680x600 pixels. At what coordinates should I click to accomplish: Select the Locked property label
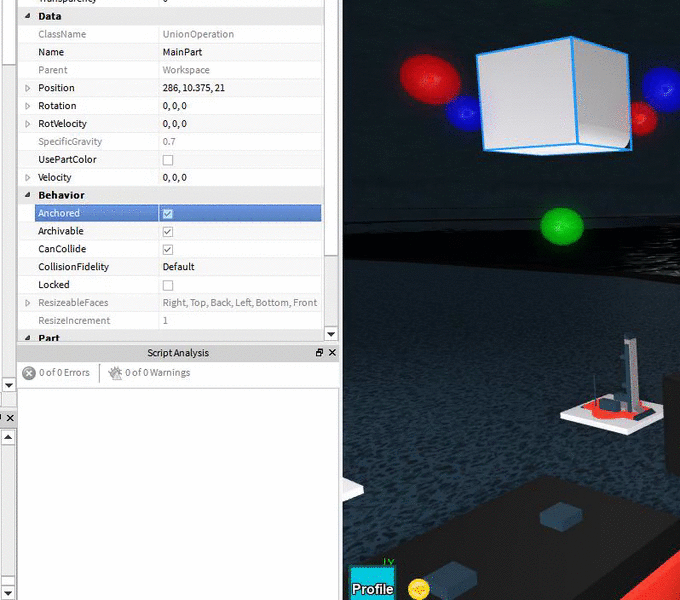(54, 285)
